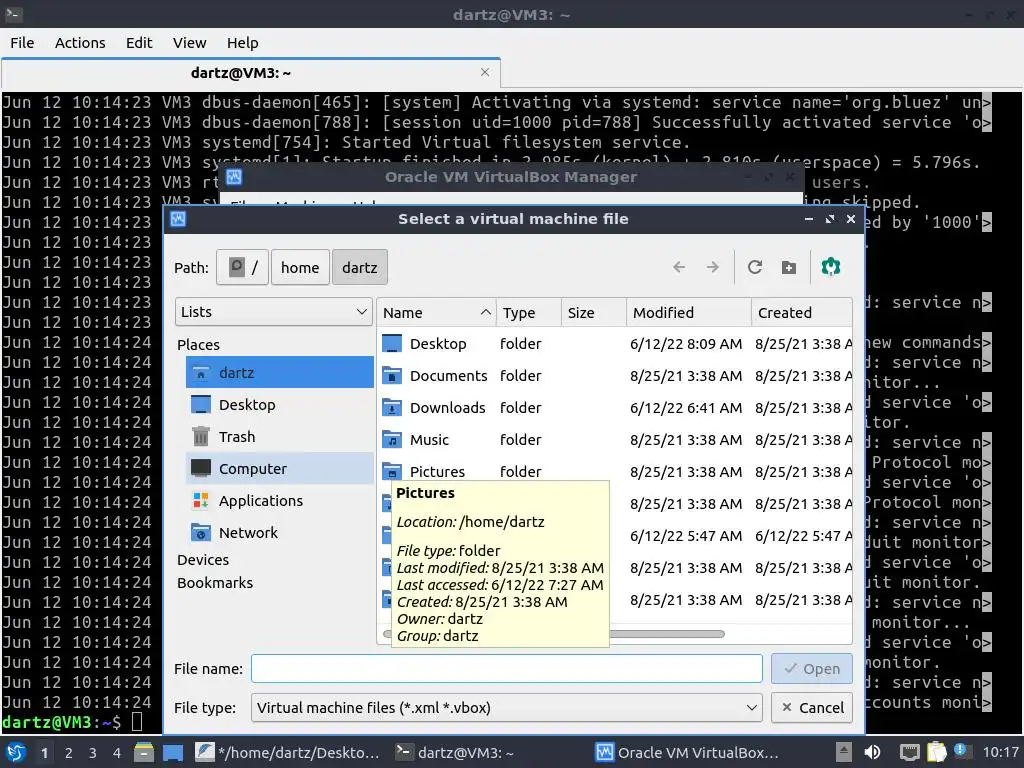Expand the Bookmarks section in sidebar
The image size is (1024, 768).
[215, 583]
